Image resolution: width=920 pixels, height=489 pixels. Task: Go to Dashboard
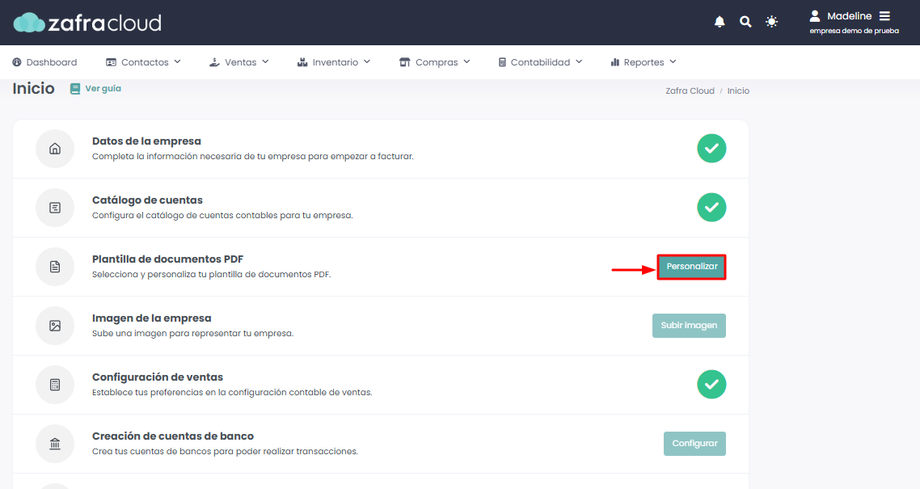pos(45,62)
